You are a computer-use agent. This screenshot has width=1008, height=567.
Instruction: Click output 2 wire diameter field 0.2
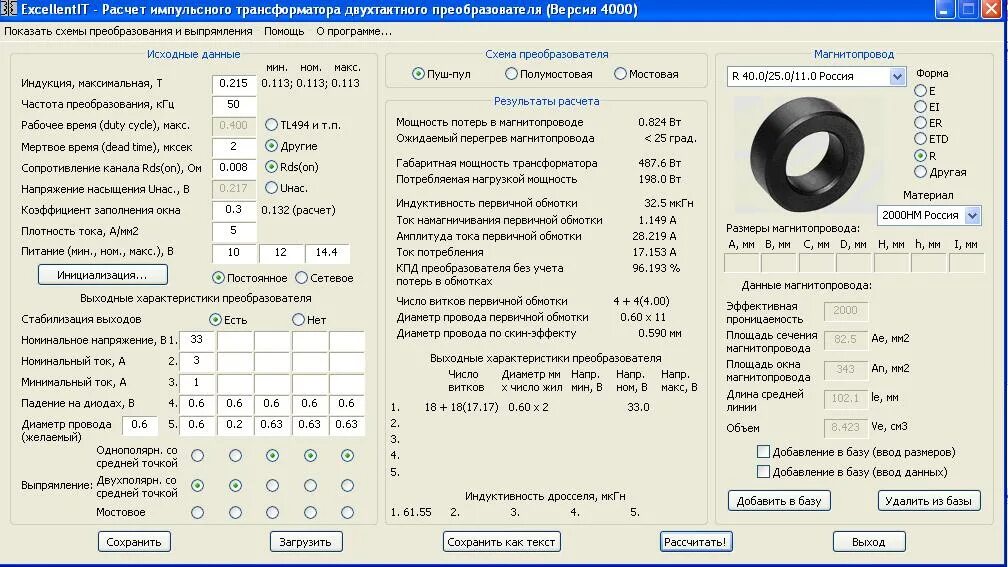pyautogui.click(x=235, y=424)
